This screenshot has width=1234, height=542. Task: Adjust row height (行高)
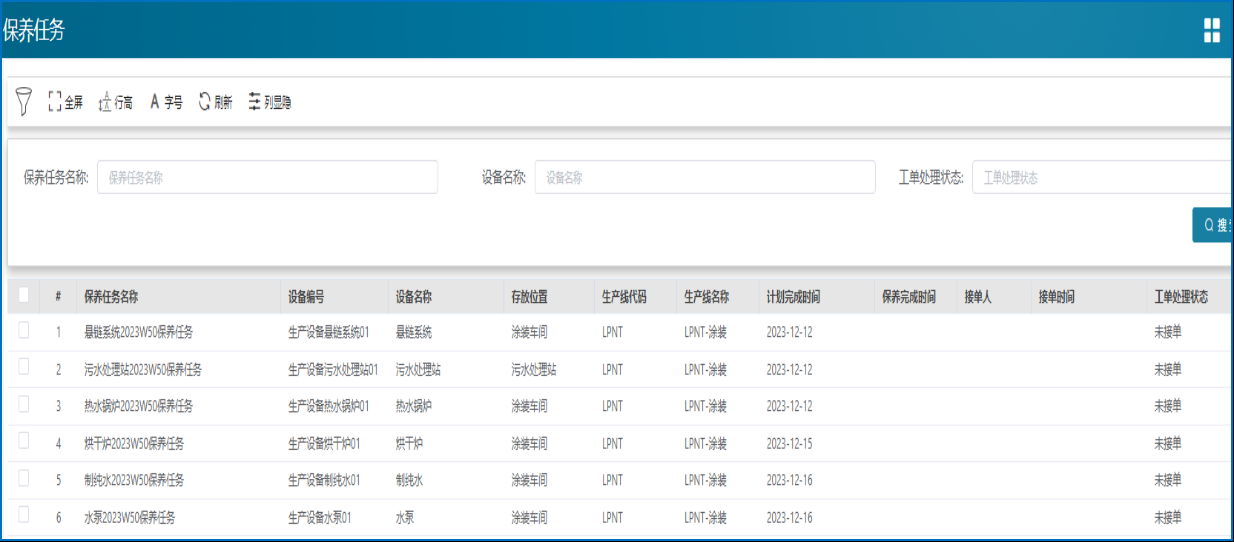[115, 102]
